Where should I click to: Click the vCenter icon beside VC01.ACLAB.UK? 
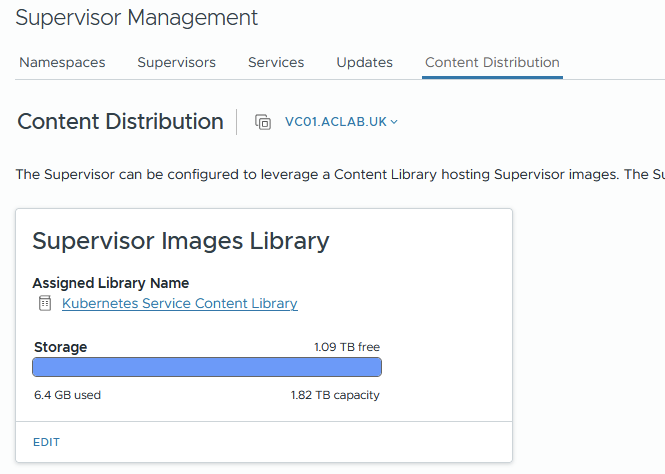click(263, 122)
